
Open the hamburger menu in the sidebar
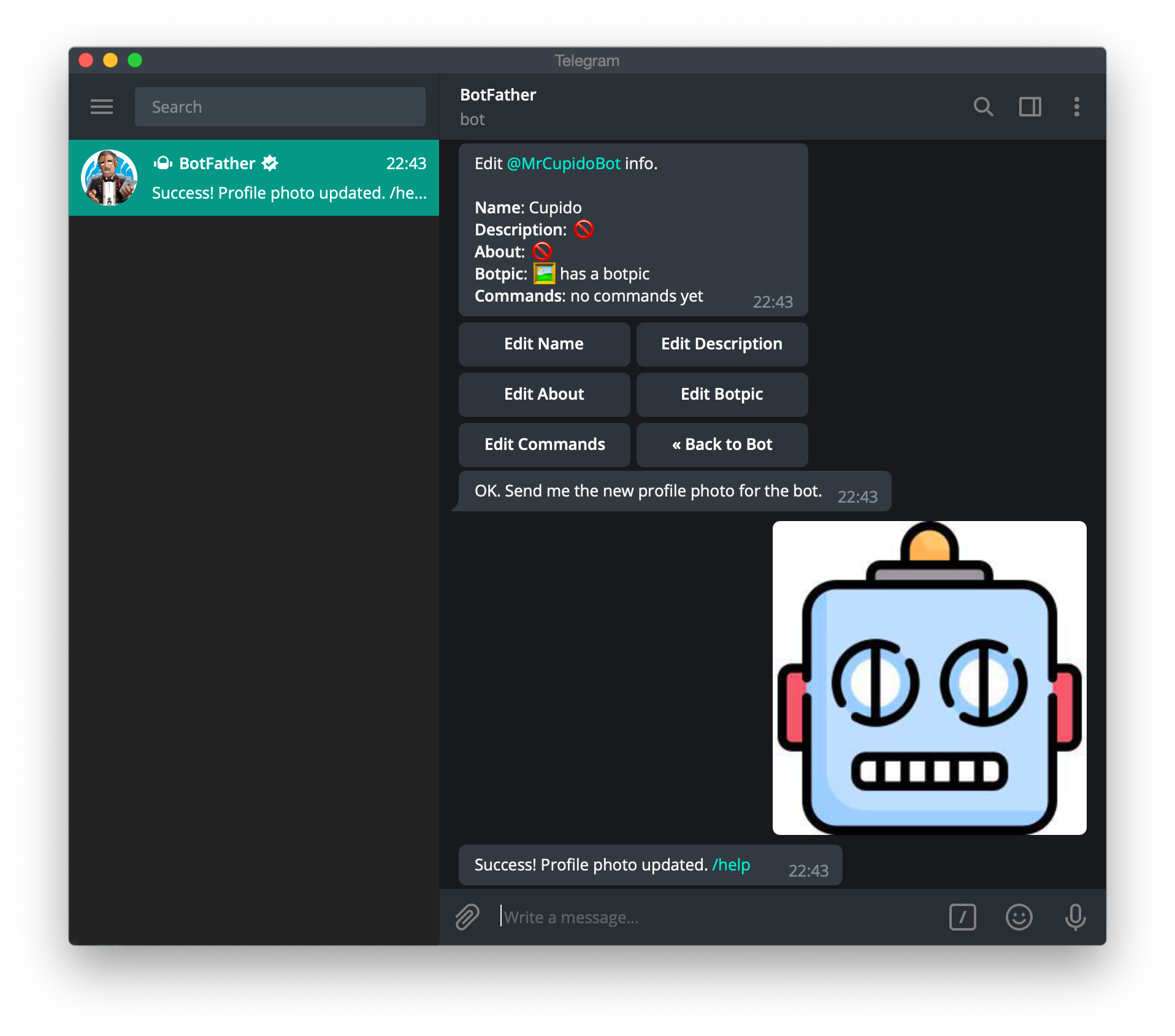[x=102, y=107]
